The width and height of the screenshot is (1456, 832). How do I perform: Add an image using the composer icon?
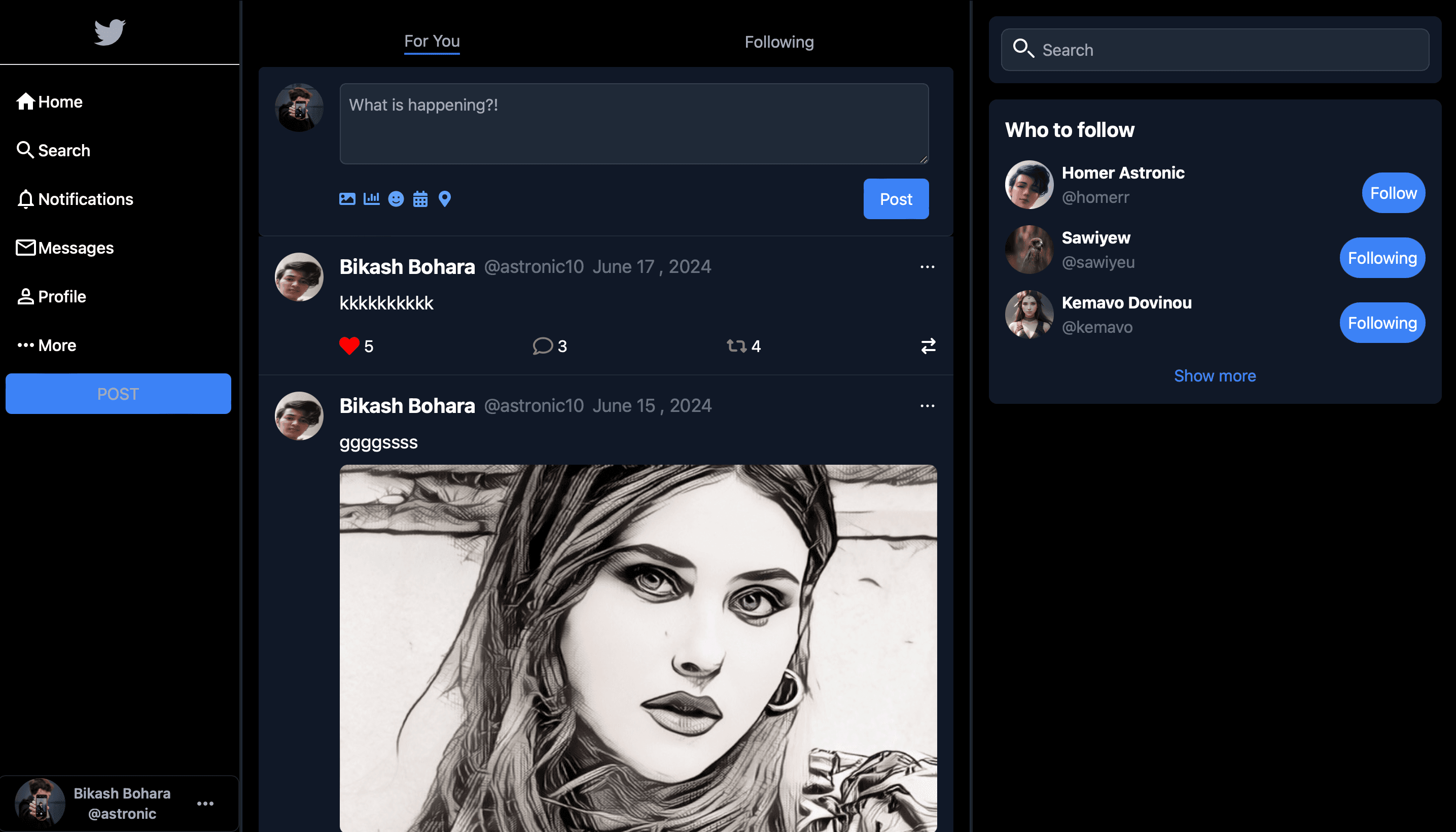coord(347,199)
